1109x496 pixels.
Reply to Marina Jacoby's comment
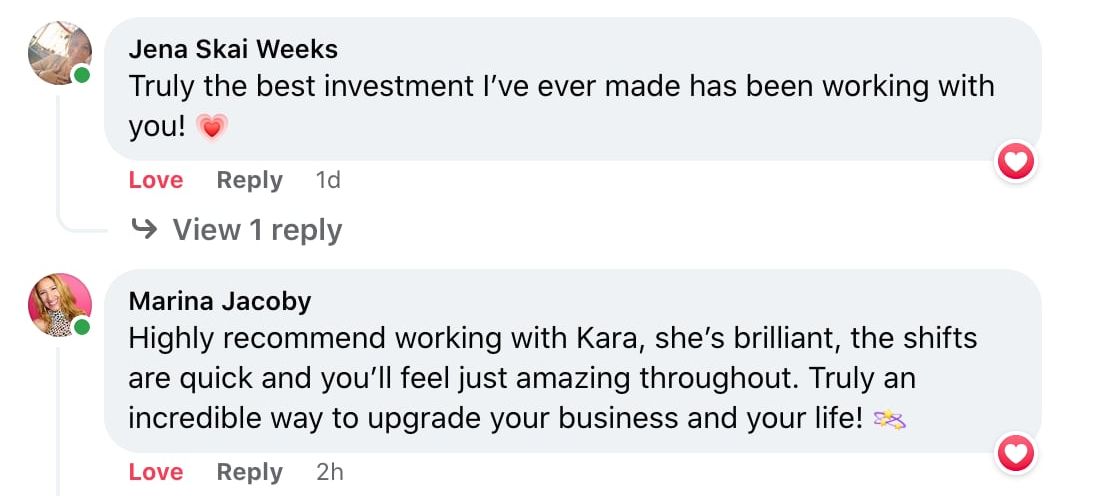(x=249, y=472)
